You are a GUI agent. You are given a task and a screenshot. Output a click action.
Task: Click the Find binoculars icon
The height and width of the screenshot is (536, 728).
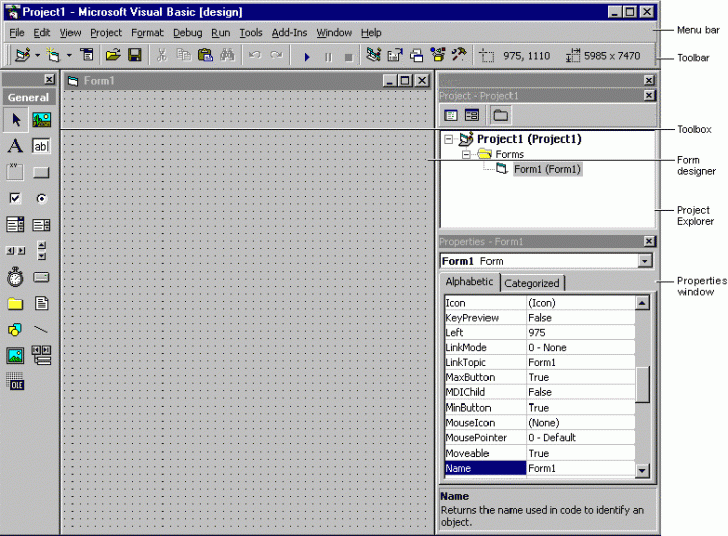[227, 56]
